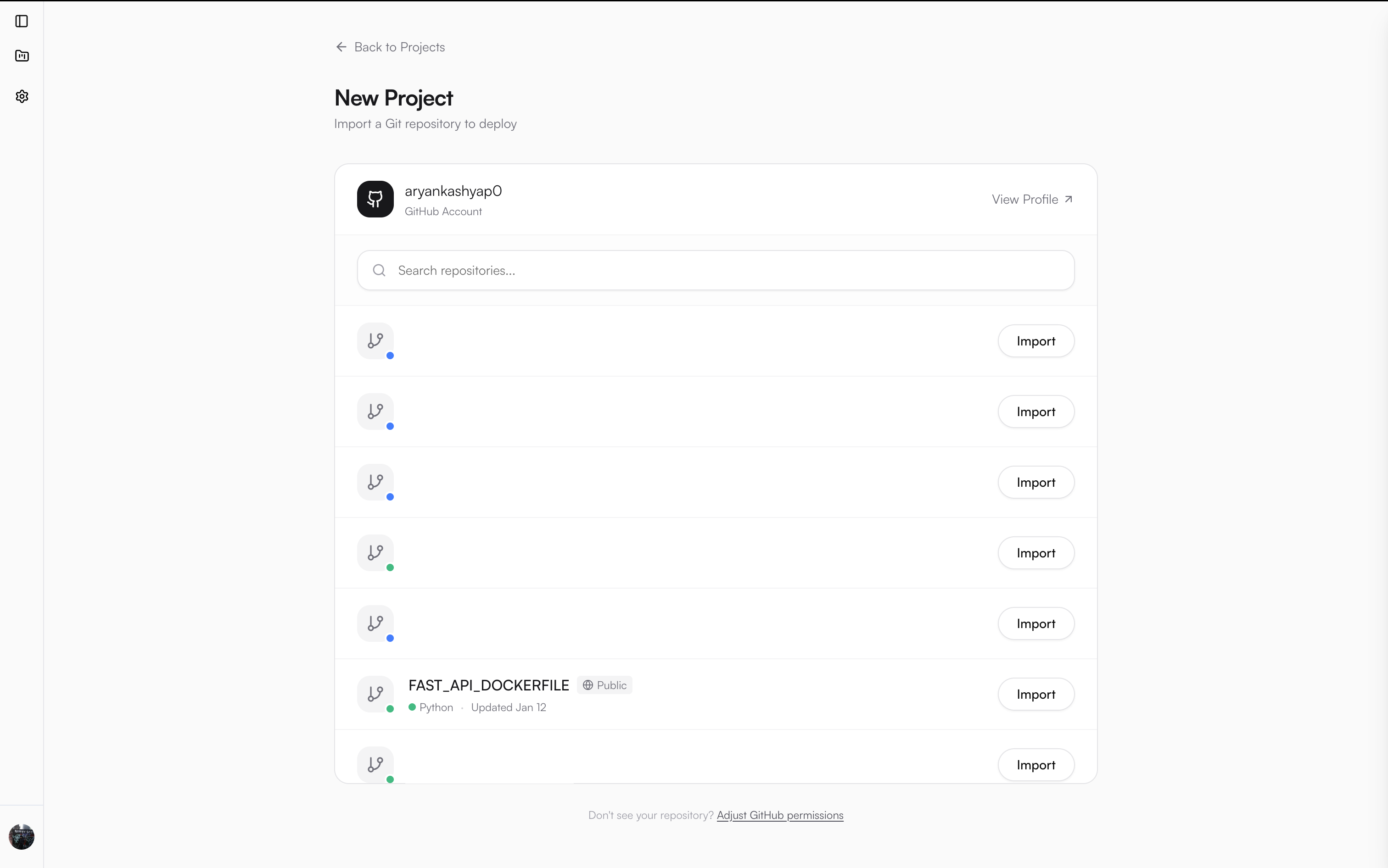Click the blue status dot on the first repository

tap(391, 356)
